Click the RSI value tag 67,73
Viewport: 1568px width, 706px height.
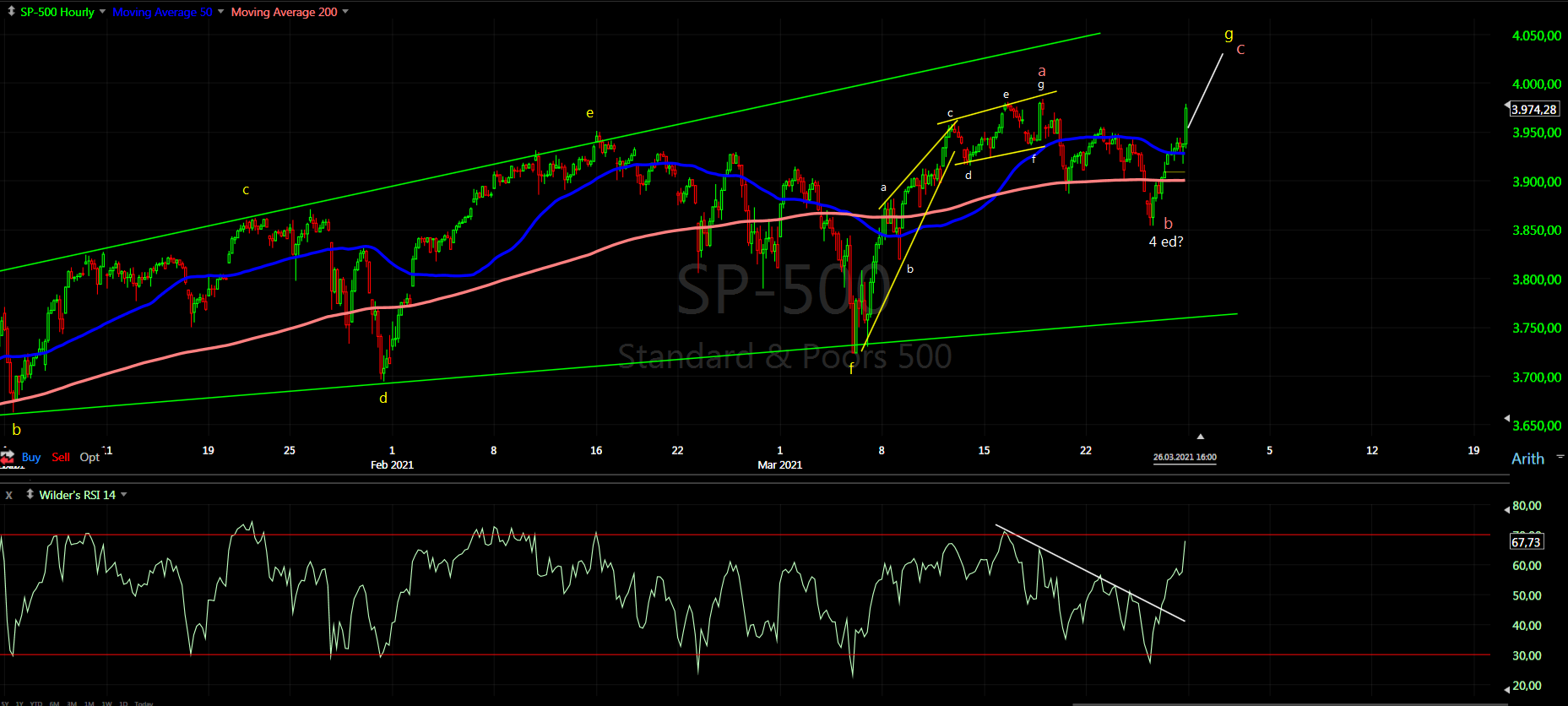pos(1526,542)
